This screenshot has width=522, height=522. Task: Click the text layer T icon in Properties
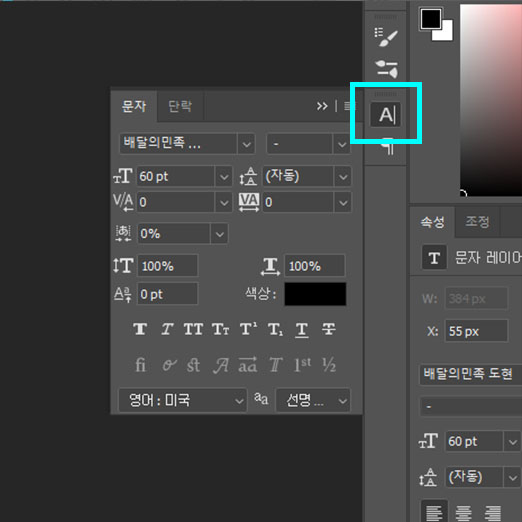pos(434,257)
